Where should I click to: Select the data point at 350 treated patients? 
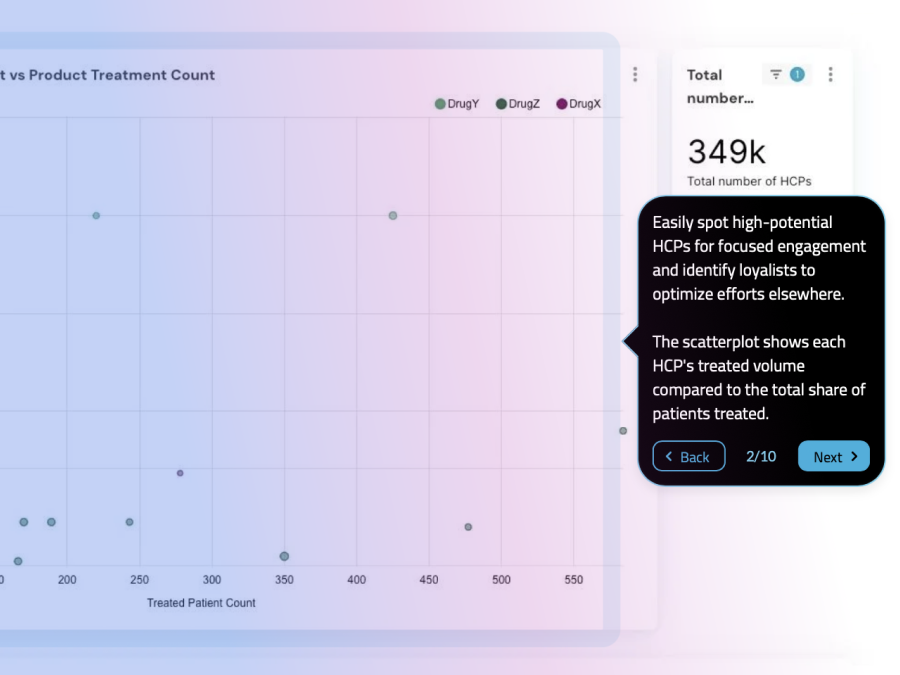(x=284, y=556)
